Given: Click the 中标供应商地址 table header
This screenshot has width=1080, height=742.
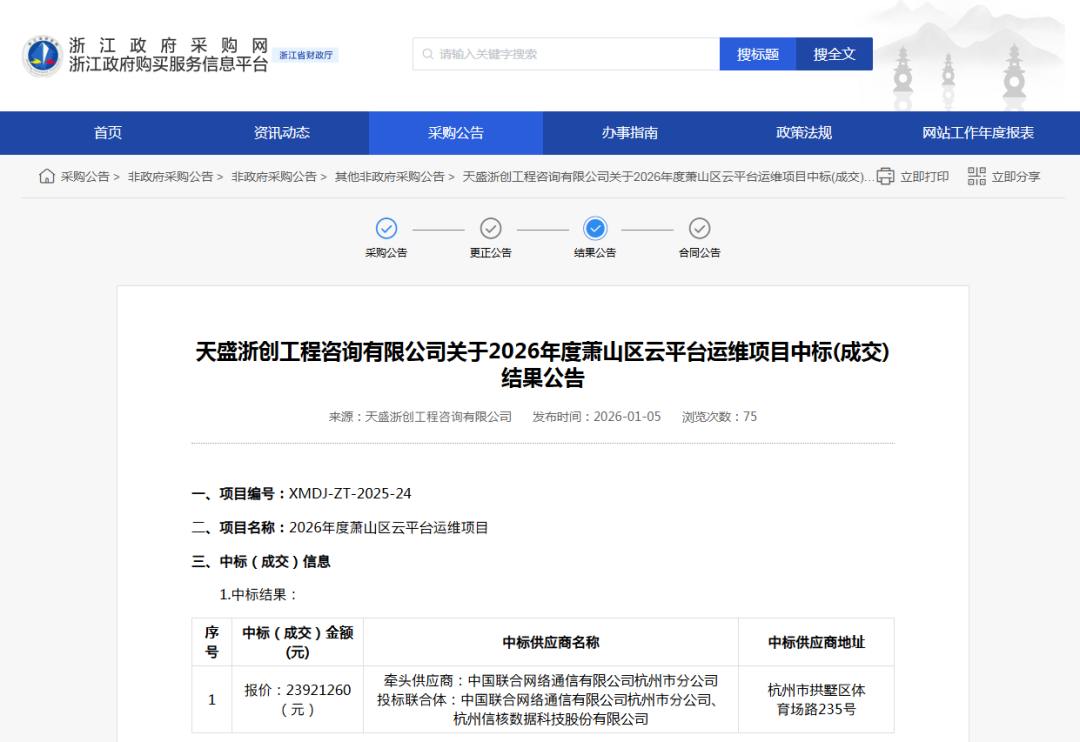Looking at the screenshot, I should point(816,642).
